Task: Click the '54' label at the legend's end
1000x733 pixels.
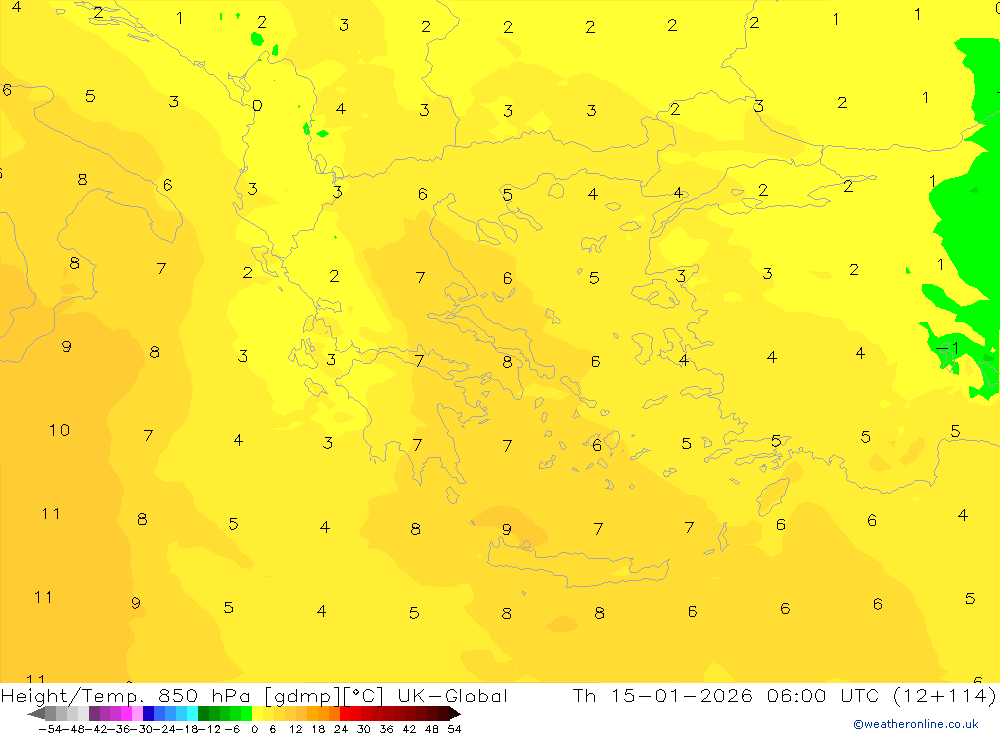Action: [454, 729]
